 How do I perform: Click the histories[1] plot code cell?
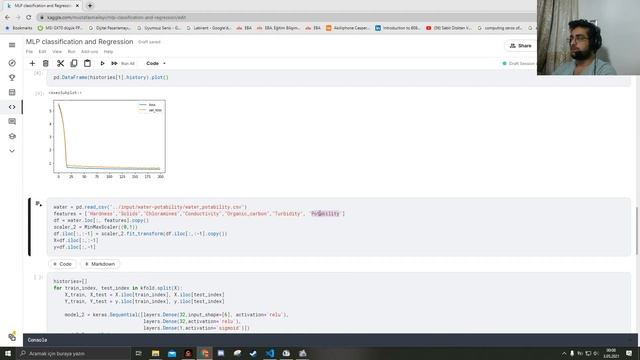(339, 78)
